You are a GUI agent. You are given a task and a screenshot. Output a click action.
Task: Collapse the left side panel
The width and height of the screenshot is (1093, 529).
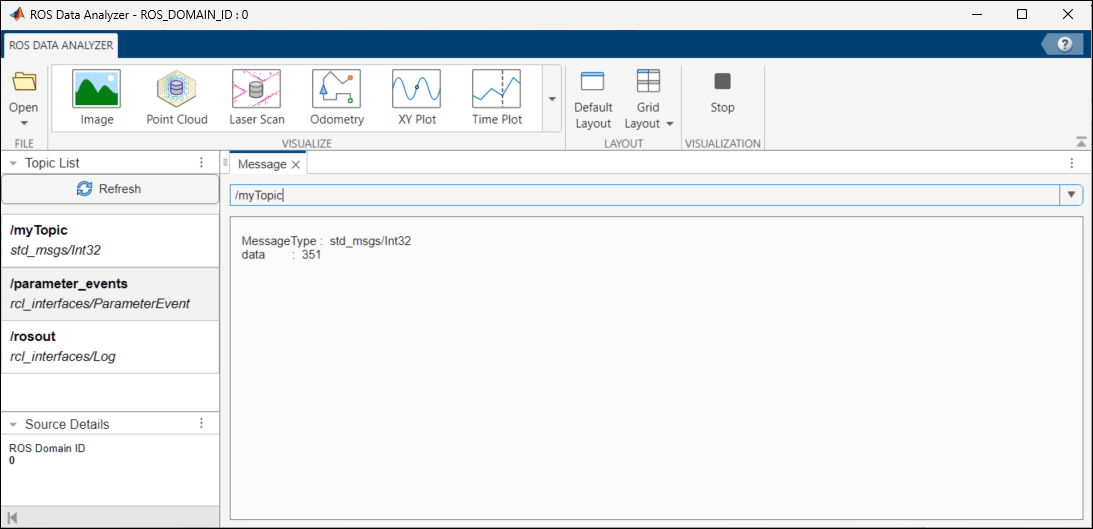(x=12, y=517)
